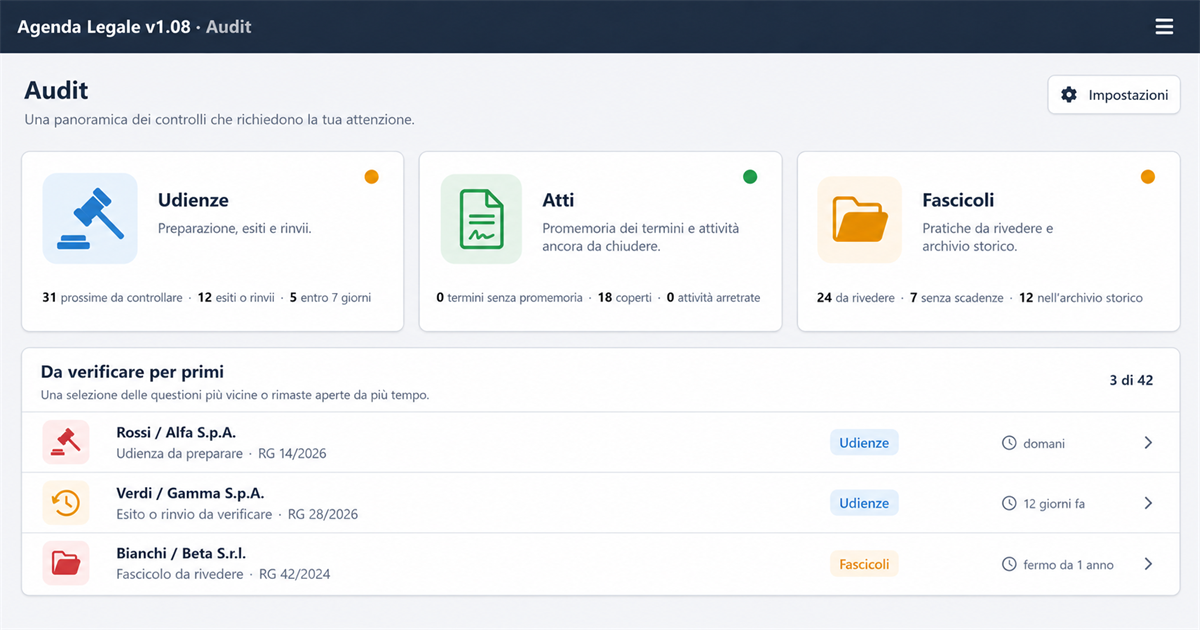The width and height of the screenshot is (1200, 630).
Task: Select the Udienze tag on Rossi / Alfa row
Action: click(x=864, y=443)
